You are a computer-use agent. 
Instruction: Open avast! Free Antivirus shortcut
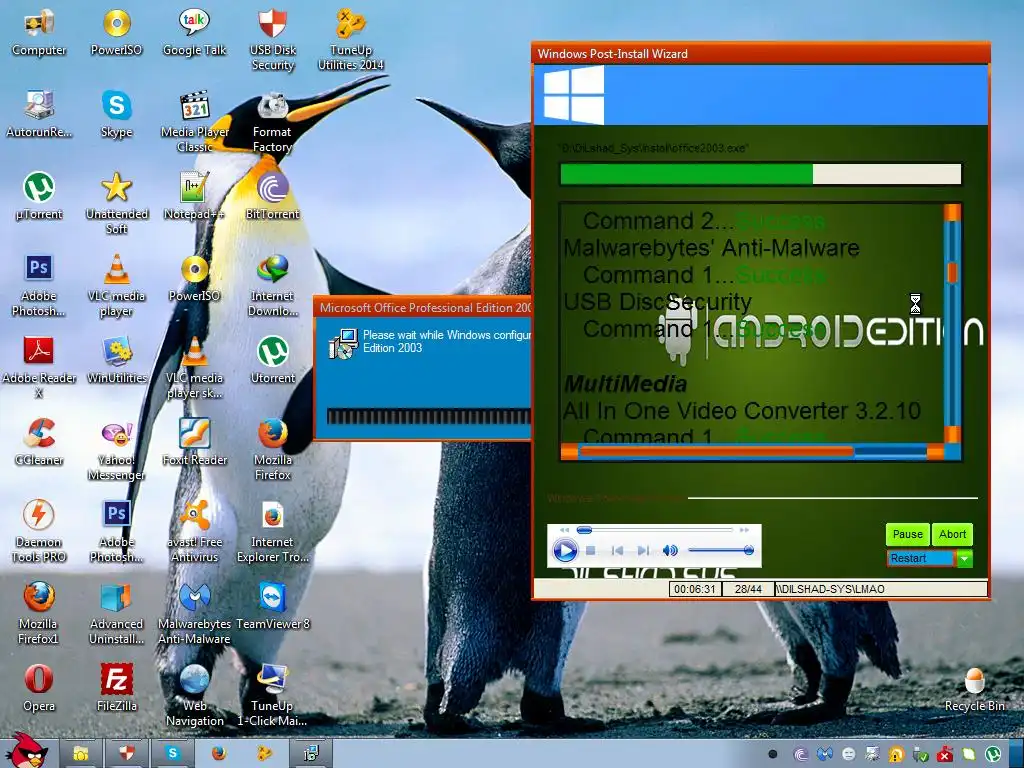[x=194, y=532]
